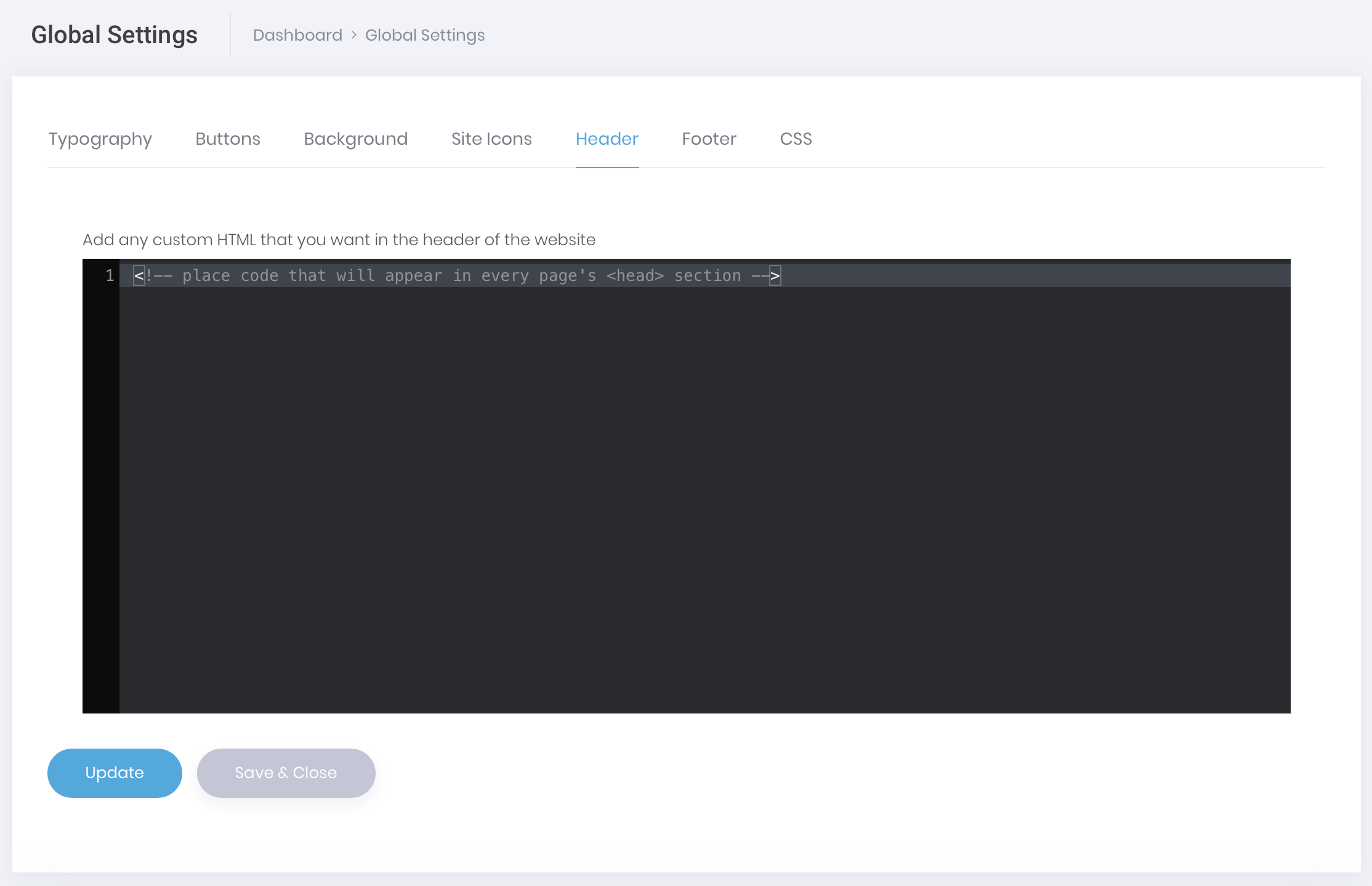Navigate to Site Icons section

(x=491, y=139)
